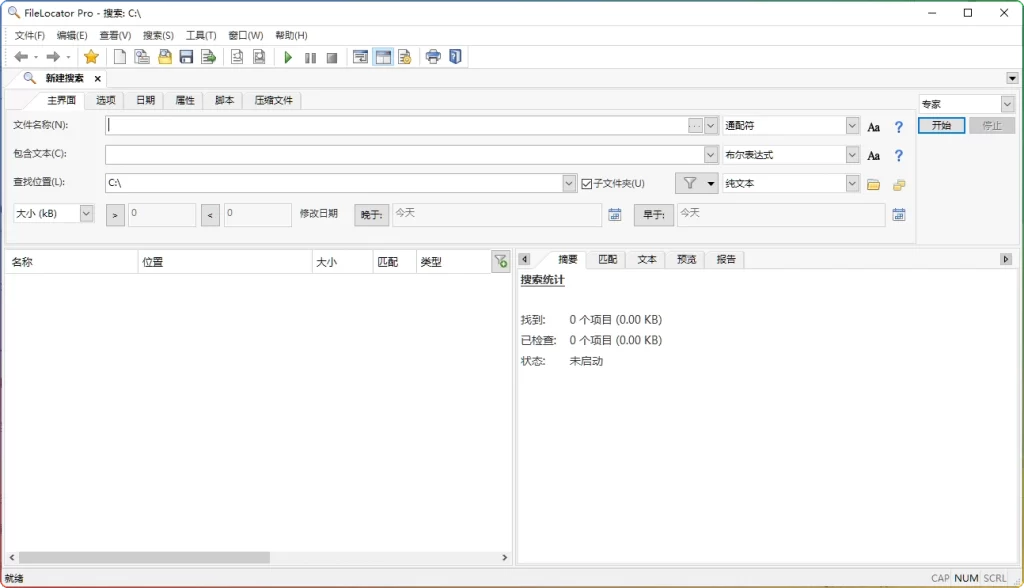1024x588 pixels.
Task: Open the 通配符 dropdown
Action: coord(851,125)
